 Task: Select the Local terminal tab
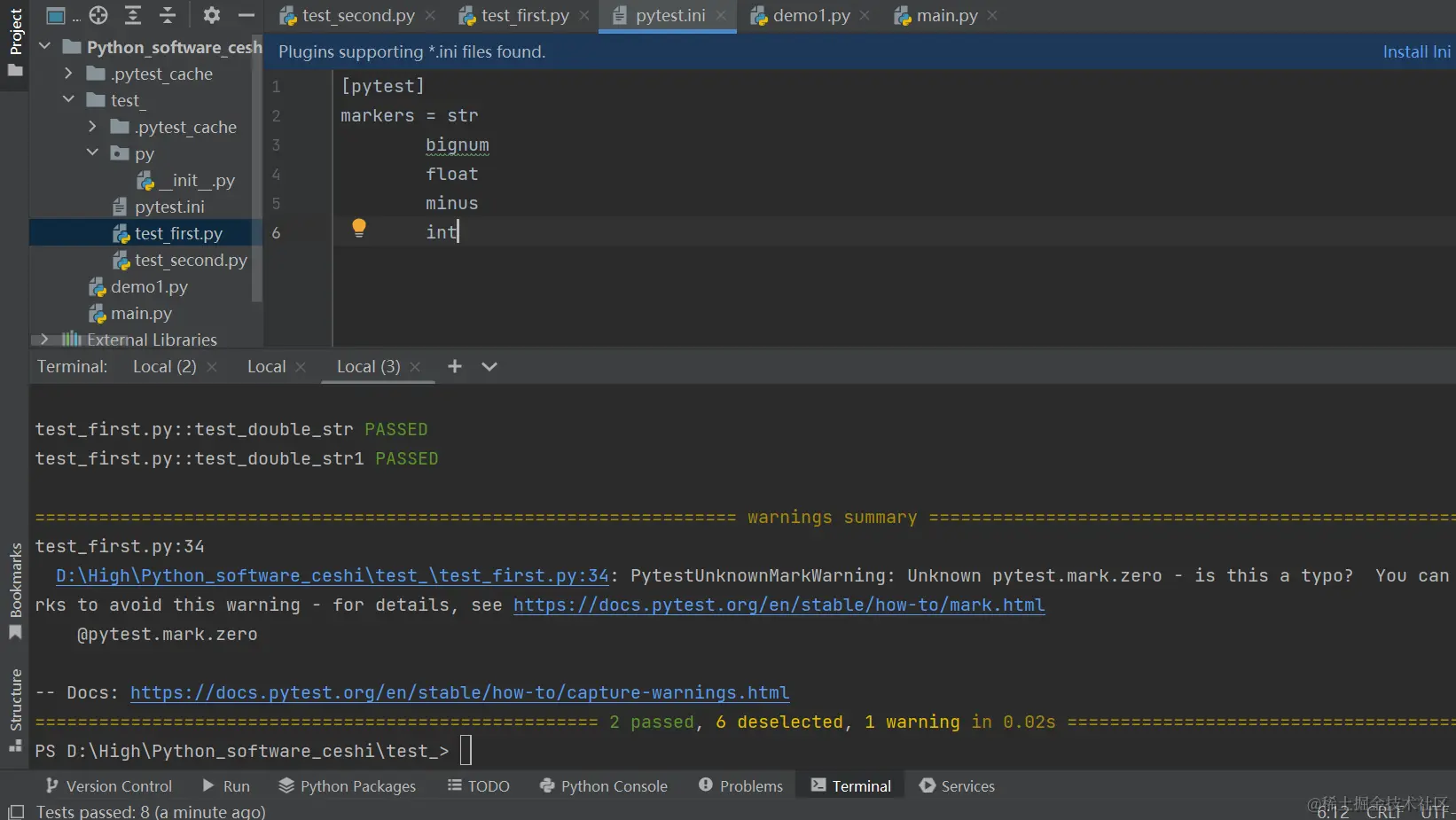(x=267, y=367)
